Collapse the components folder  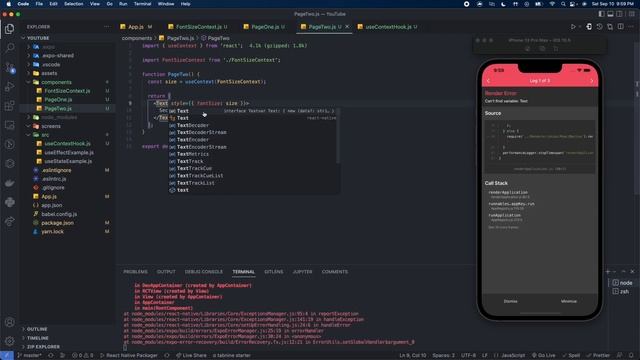pyautogui.click(x=56, y=82)
